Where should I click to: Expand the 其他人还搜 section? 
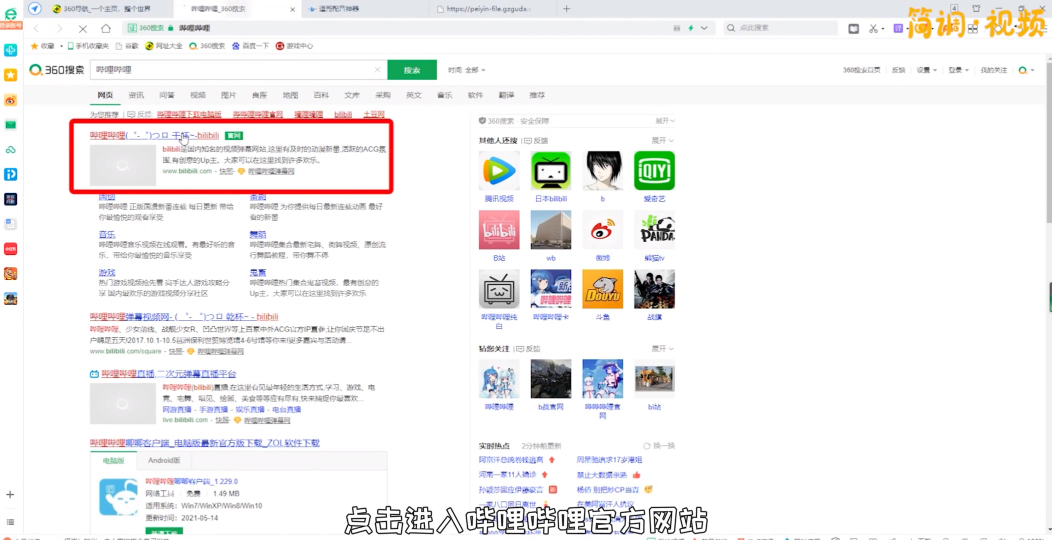pos(662,140)
